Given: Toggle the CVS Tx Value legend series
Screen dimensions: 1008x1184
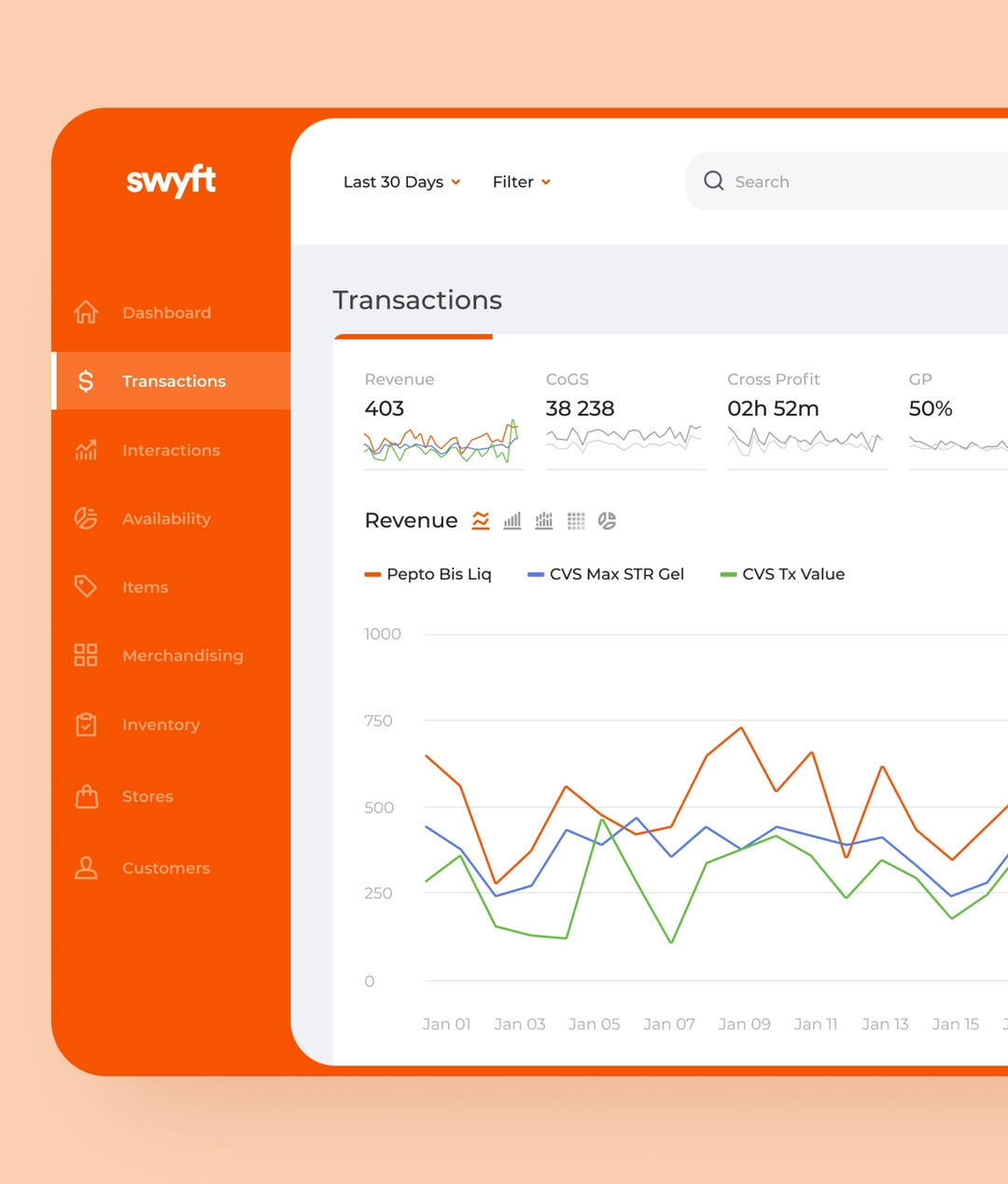Looking at the screenshot, I should pos(782,574).
